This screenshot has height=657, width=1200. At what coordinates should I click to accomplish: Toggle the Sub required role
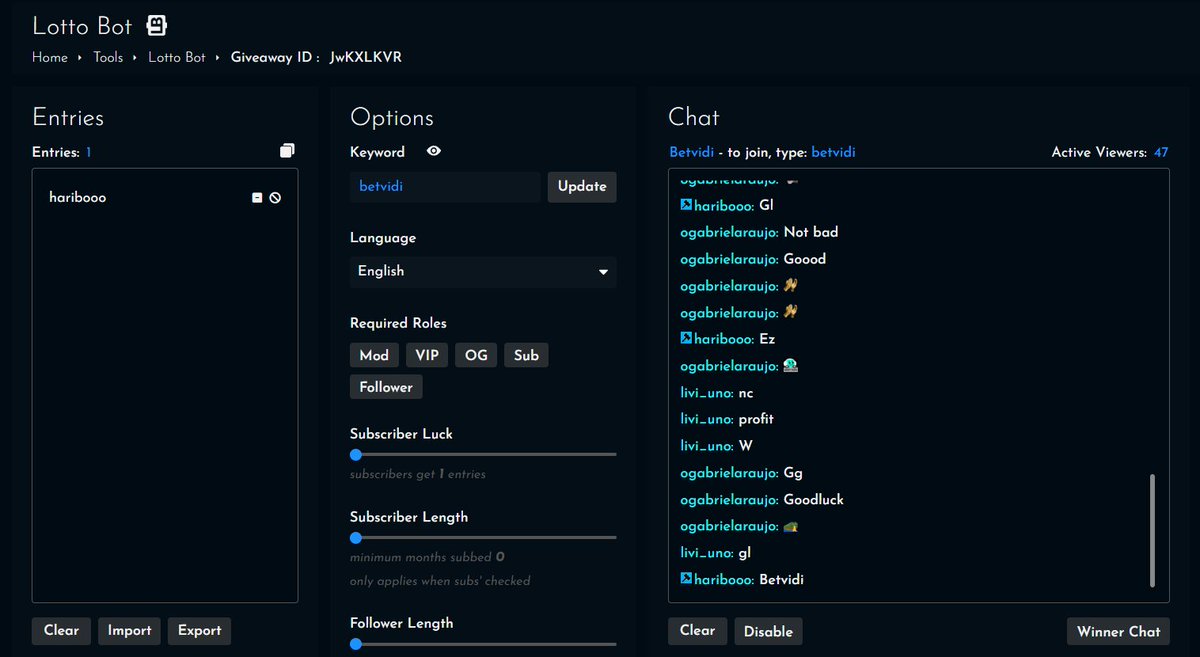527,355
